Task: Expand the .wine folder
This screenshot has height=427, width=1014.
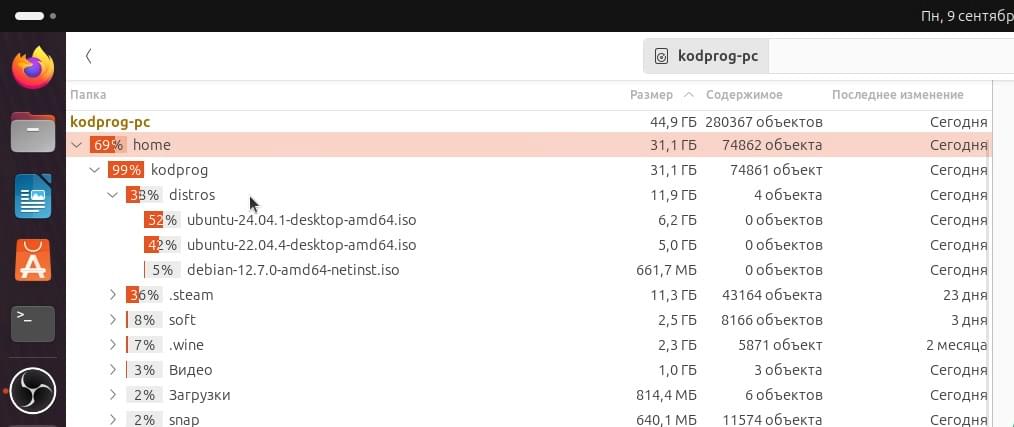Action: coord(113,345)
